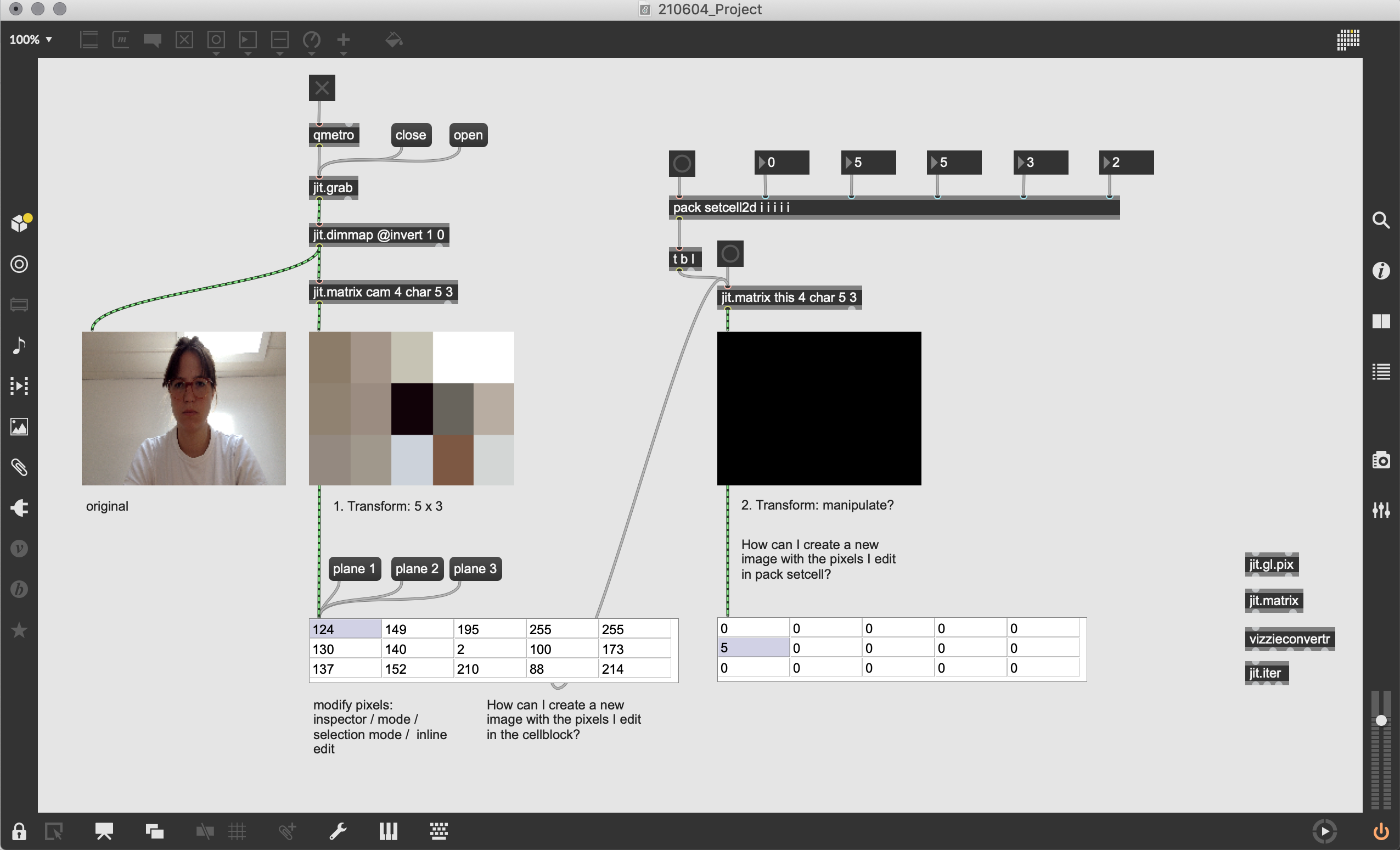1400x850 pixels.
Task: Select the highlighted cell with value 5
Action: (x=753, y=647)
